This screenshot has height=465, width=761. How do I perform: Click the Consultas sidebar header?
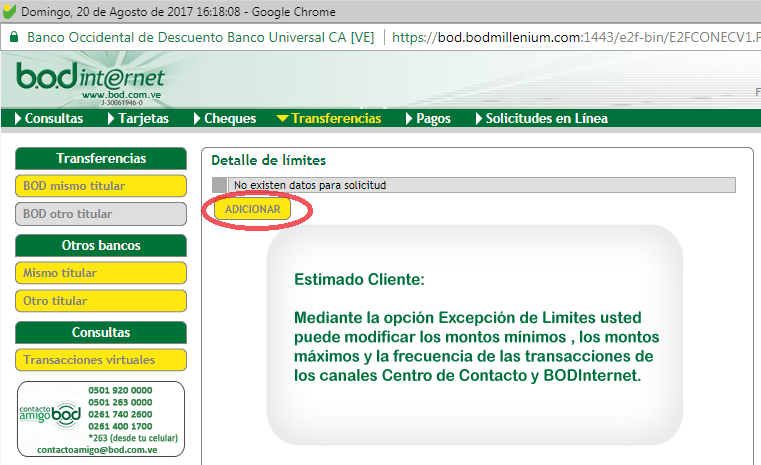(x=101, y=332)
